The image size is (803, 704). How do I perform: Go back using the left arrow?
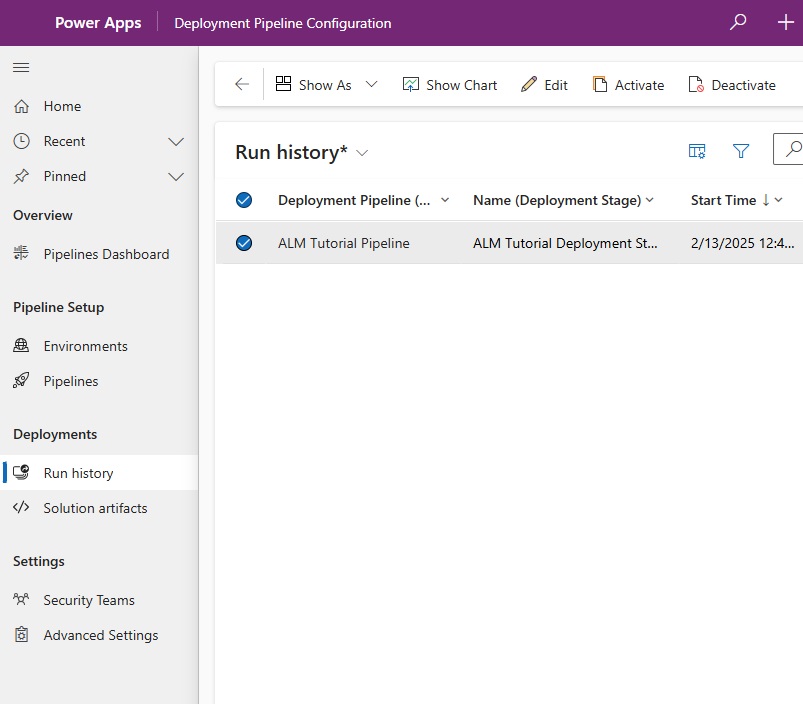242,84
